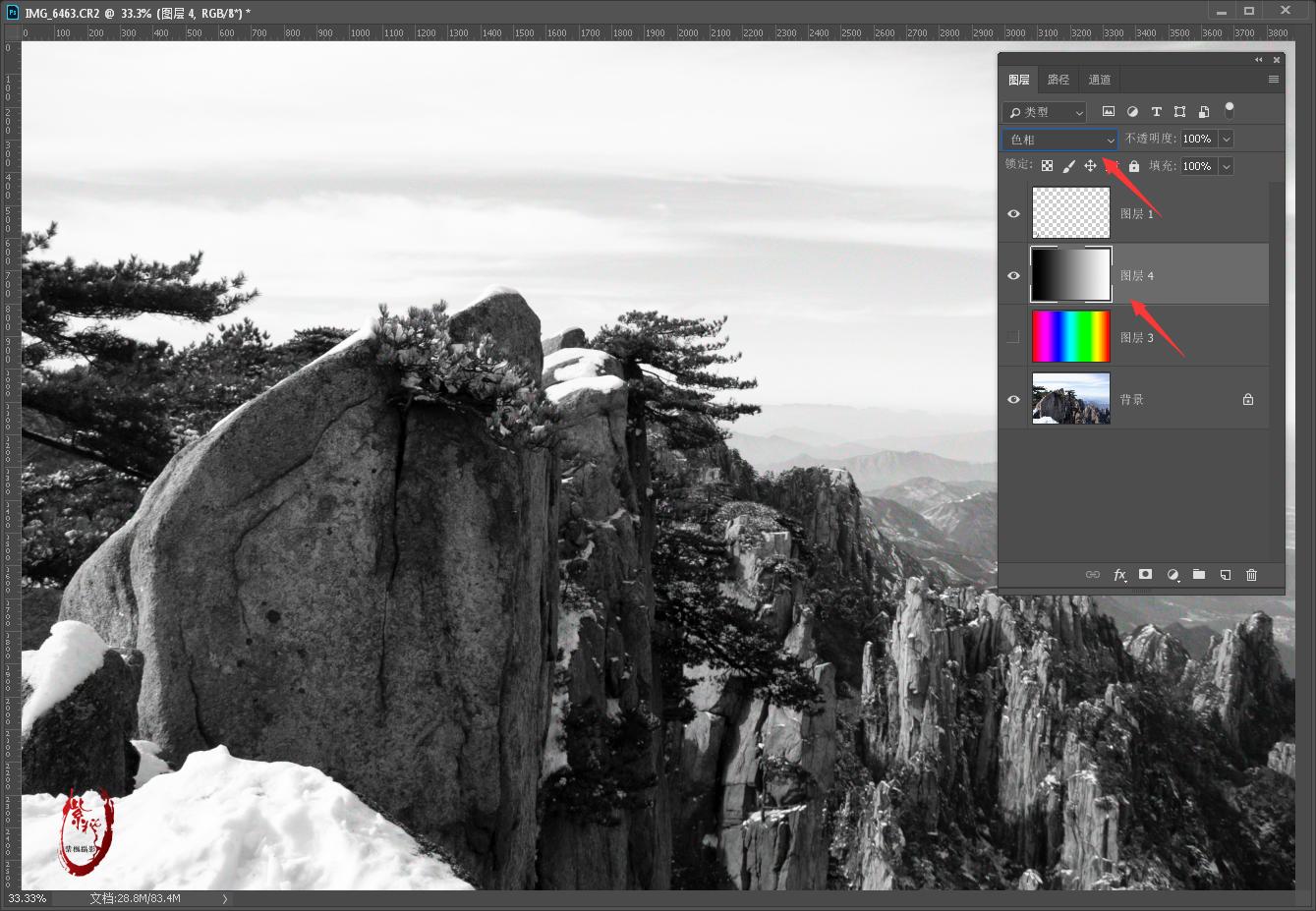Click the Lock transparent pixels icon

(1047, 165)
